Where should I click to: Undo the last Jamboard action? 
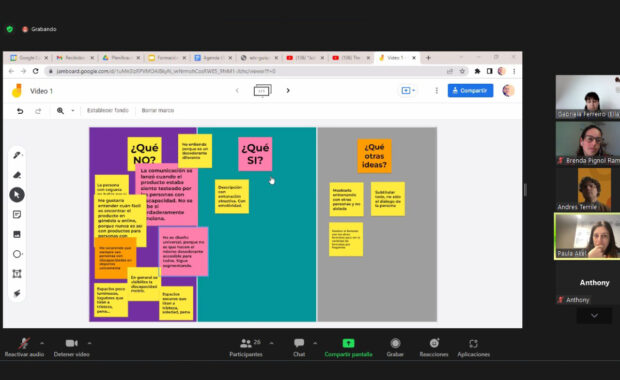(20, 111)
